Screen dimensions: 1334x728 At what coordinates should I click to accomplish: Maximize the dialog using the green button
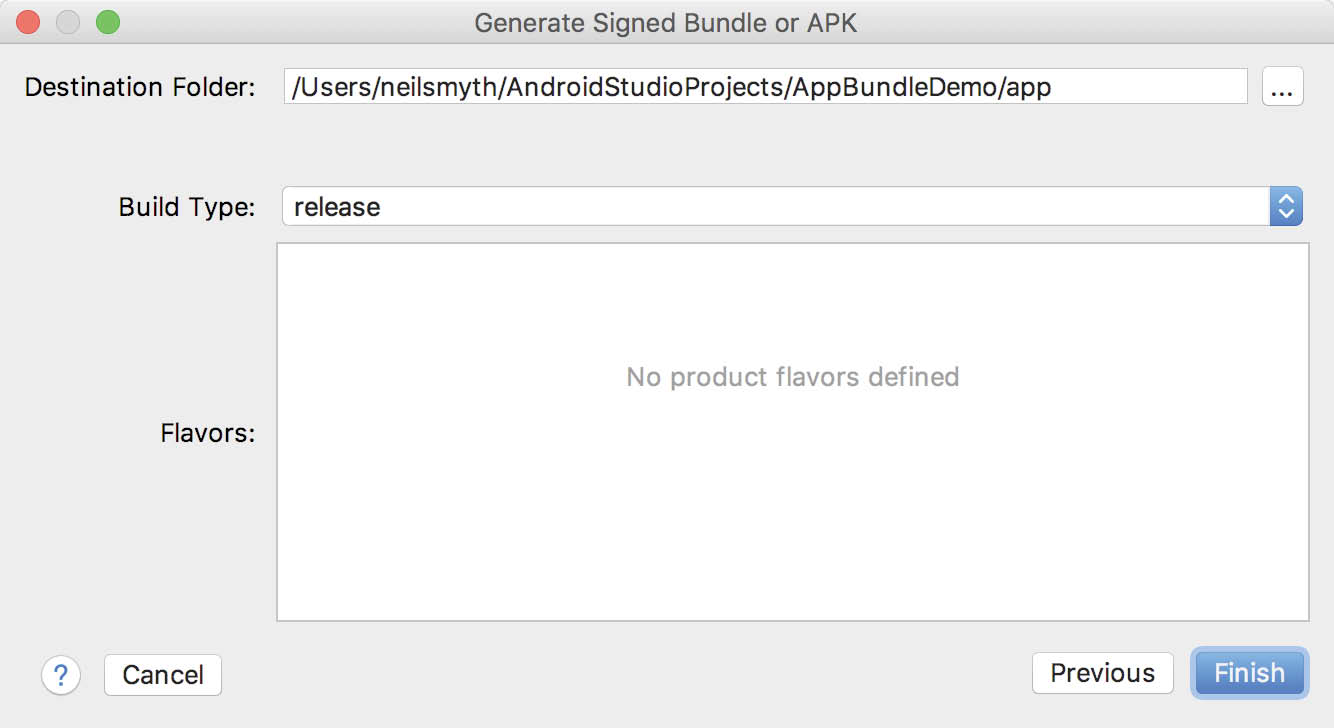pyautogui.click(x=107, y=22)
